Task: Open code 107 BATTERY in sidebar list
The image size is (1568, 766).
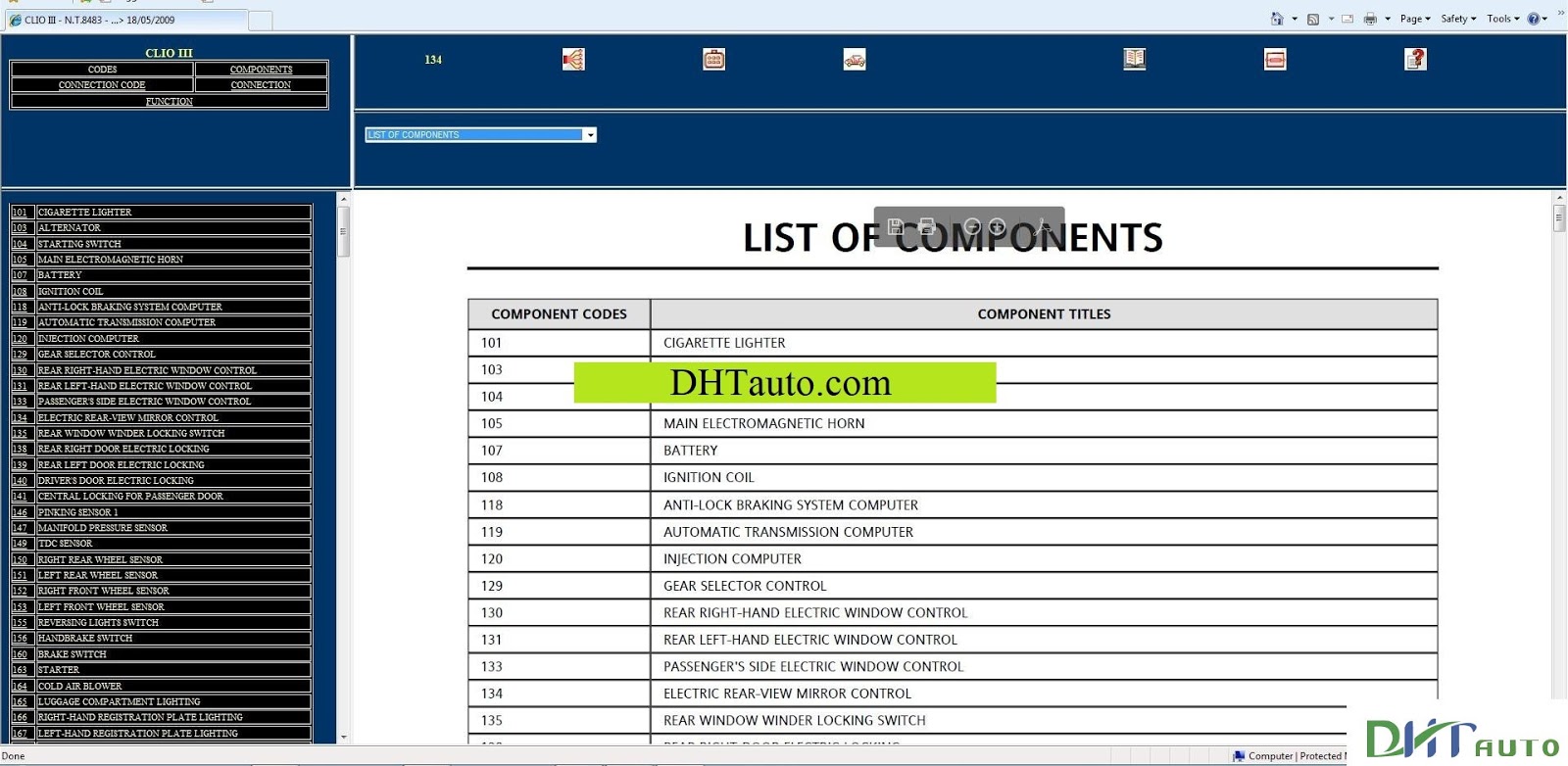Action: (x=162, y=275)
